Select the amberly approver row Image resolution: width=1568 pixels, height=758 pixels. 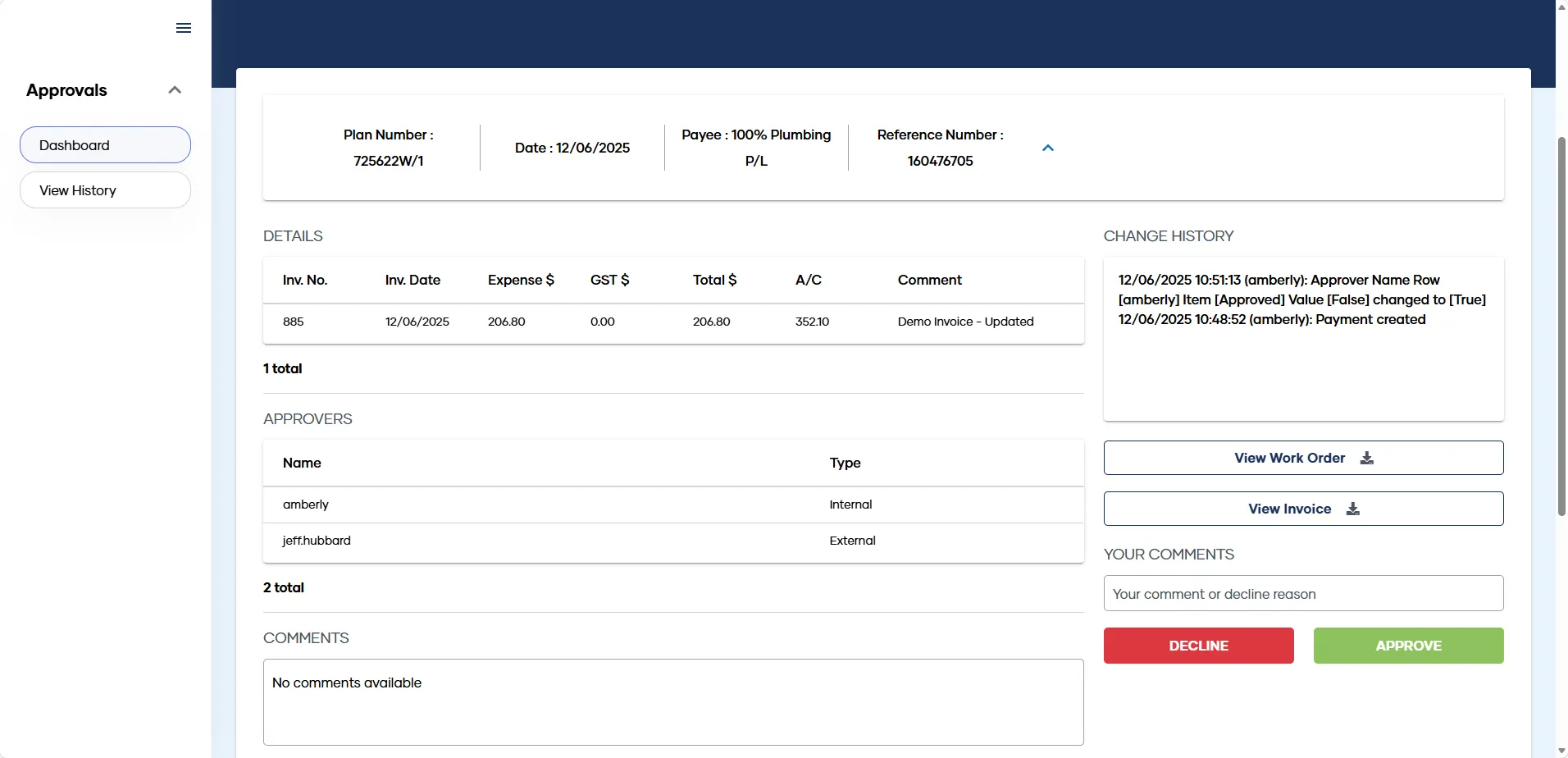[x=673, y=505]
